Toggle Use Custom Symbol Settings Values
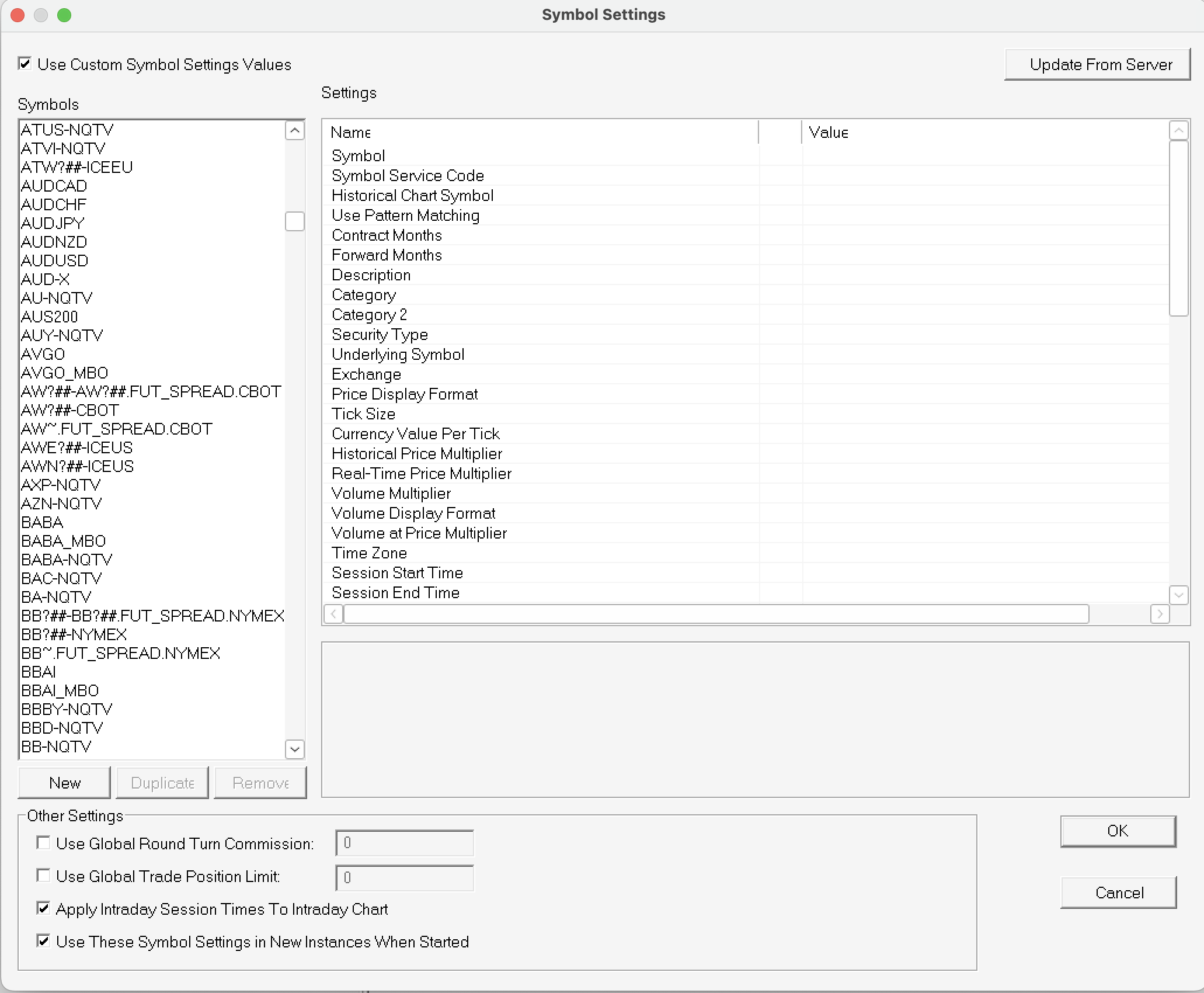The width and height of the screenshot is (1204, 993). click(25, 64)
